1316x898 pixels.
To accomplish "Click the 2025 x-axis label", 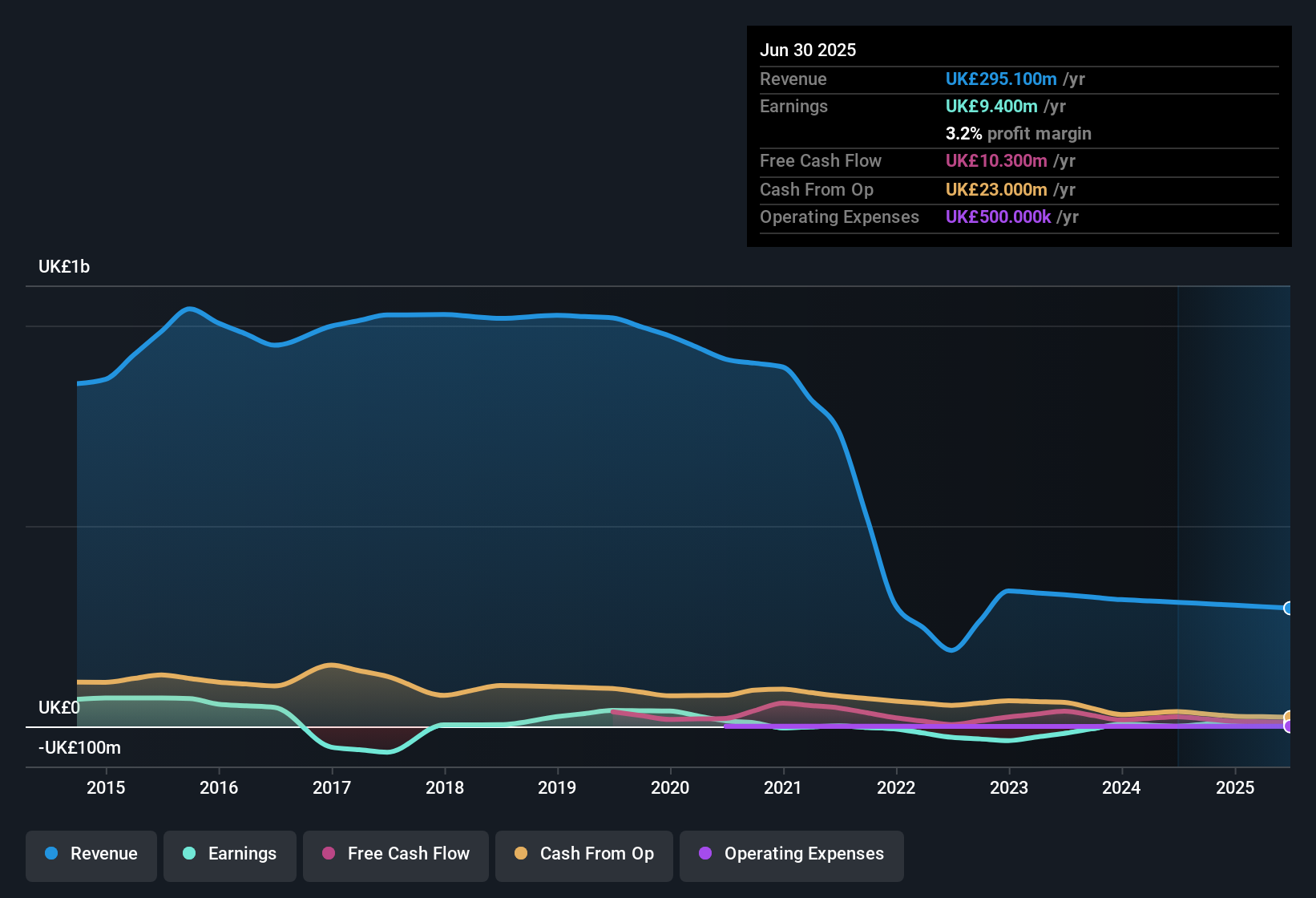I will point(1235,787).
